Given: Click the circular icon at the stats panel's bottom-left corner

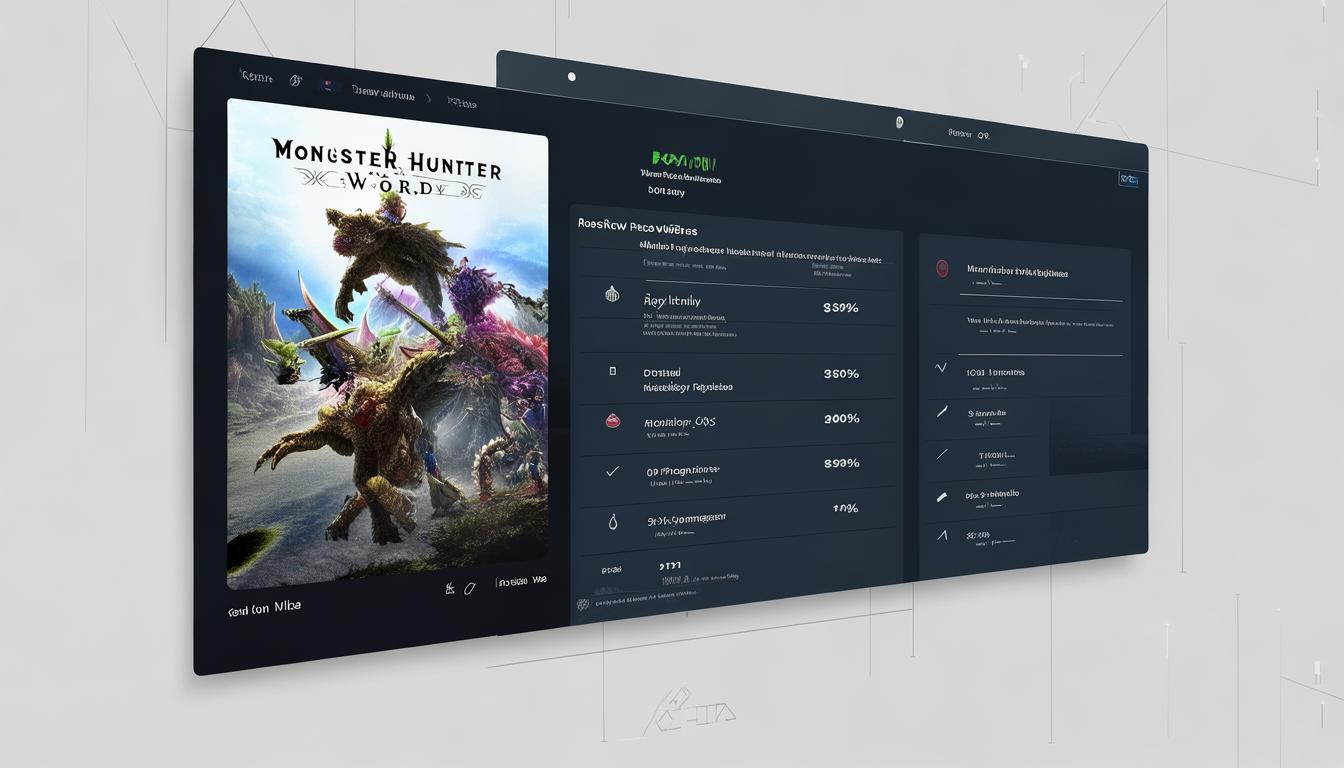Looking at the screenshot, I should tap(583, 604).
